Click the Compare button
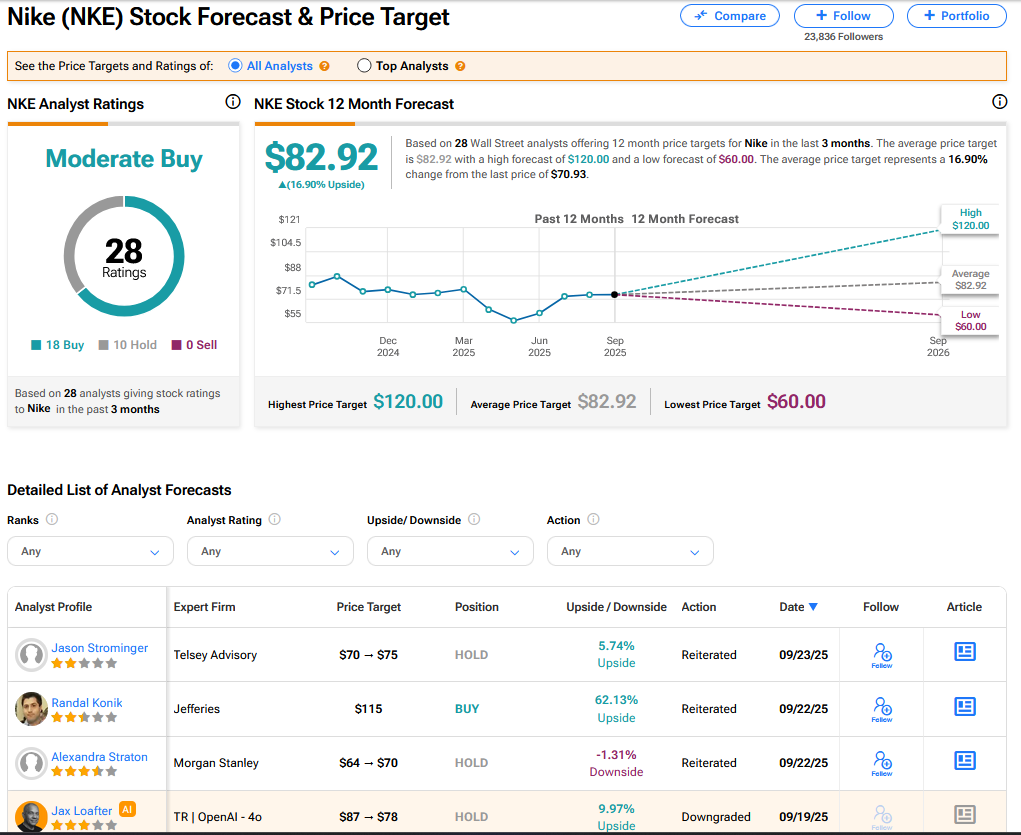 tap(730, 16)
